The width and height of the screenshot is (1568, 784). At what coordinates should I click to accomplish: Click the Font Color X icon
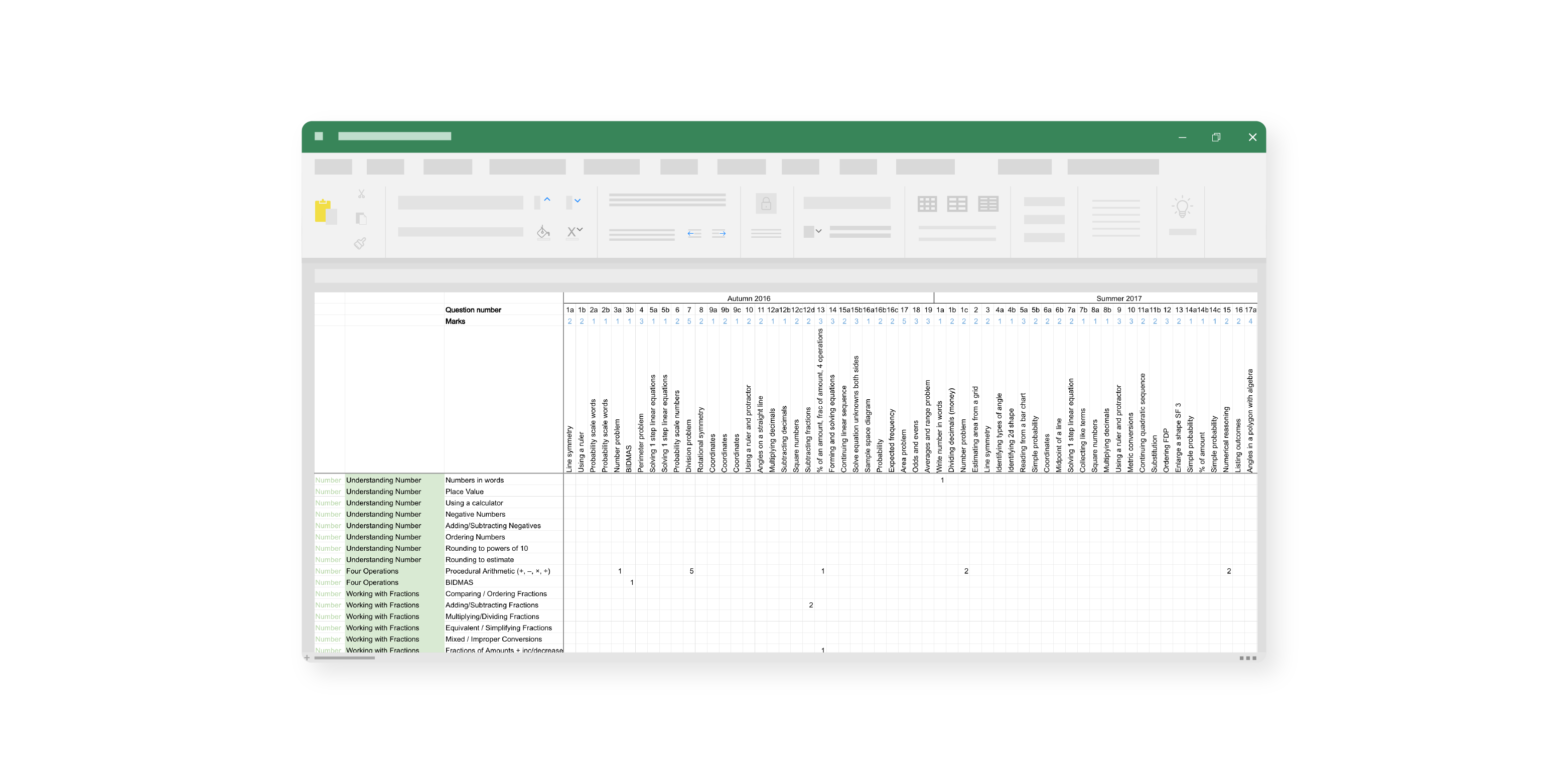[x=571, y=232]
